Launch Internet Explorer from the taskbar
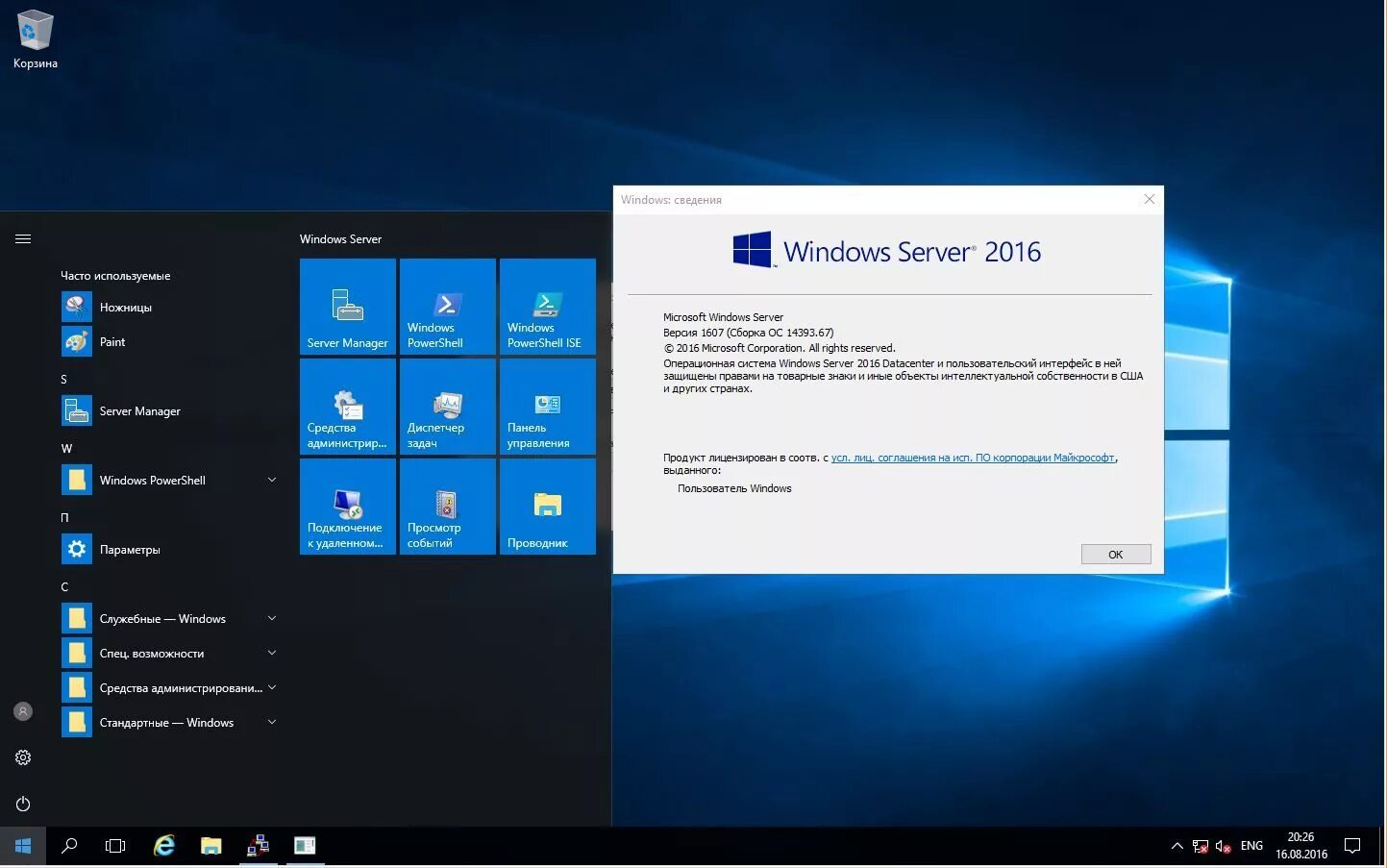The width and height of the screenshot is (1387, 868). point(164,846)
